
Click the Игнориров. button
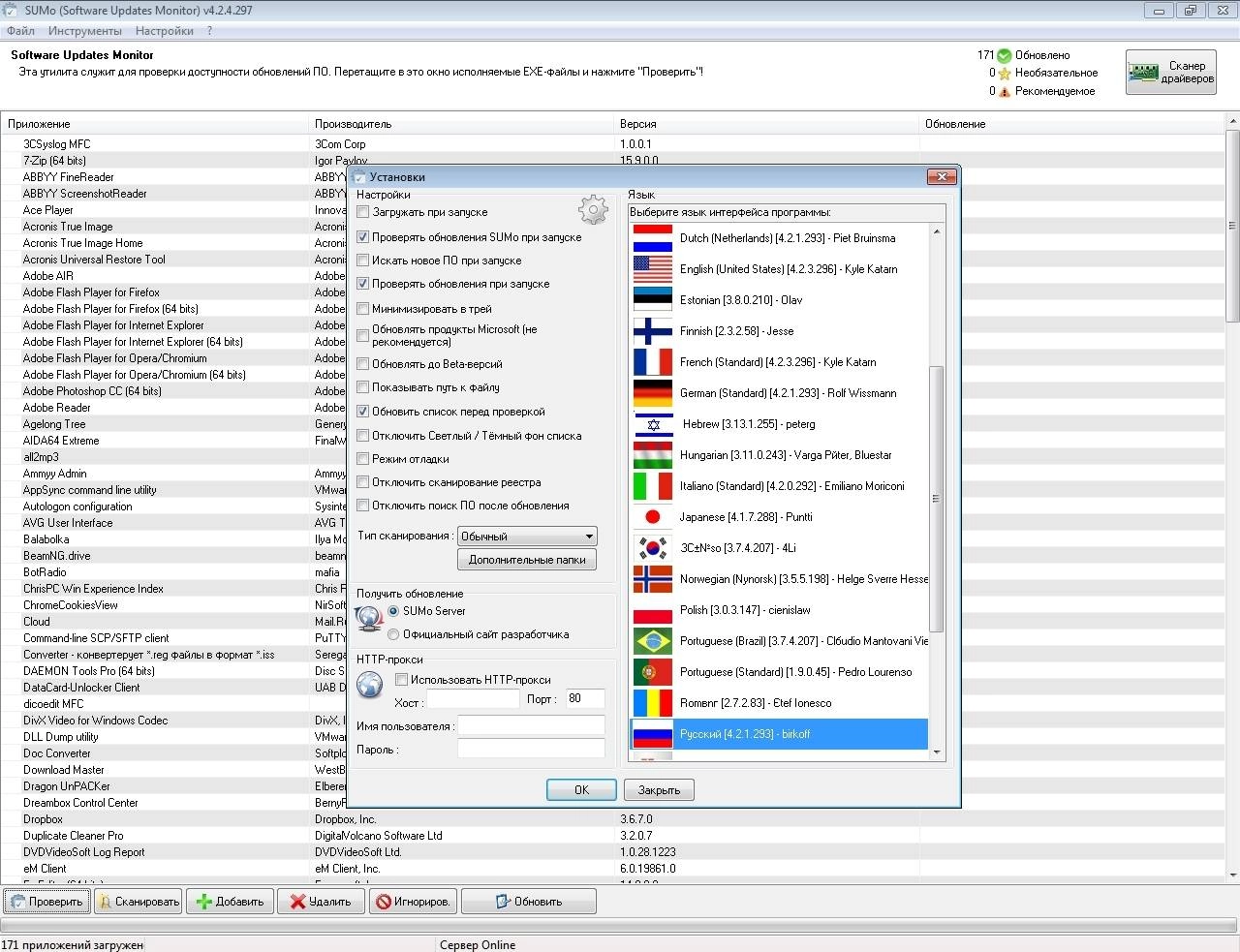coord(413,902)
